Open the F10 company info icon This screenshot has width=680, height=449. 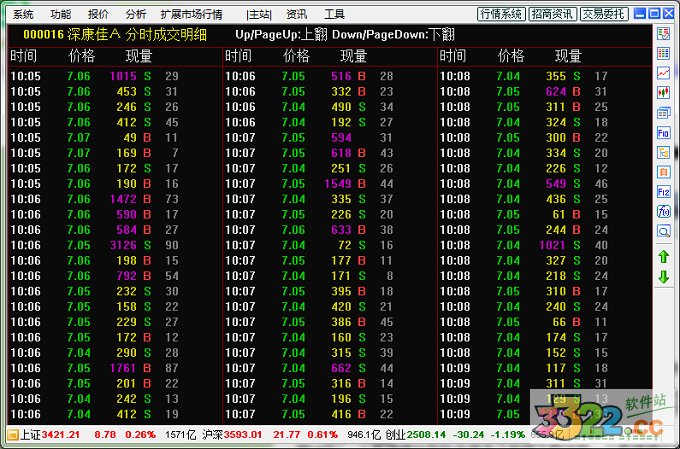663,133
